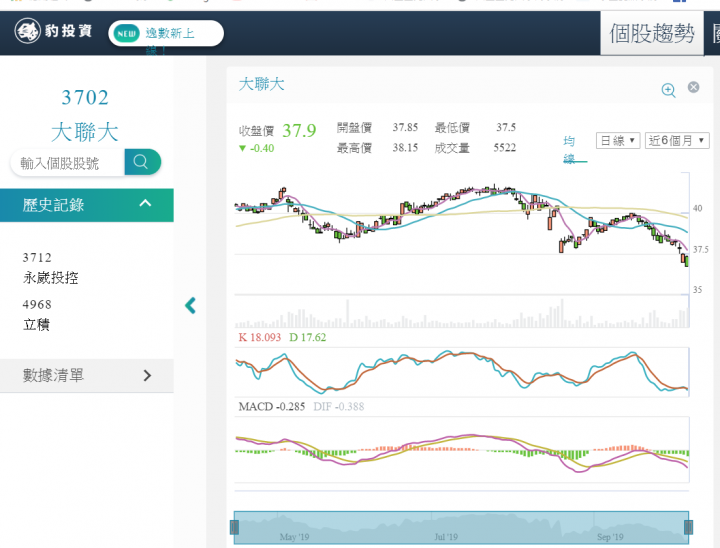Click the price change -0.40
The height and width of the screenshot is (548, 720).
[x=257, y=148]
